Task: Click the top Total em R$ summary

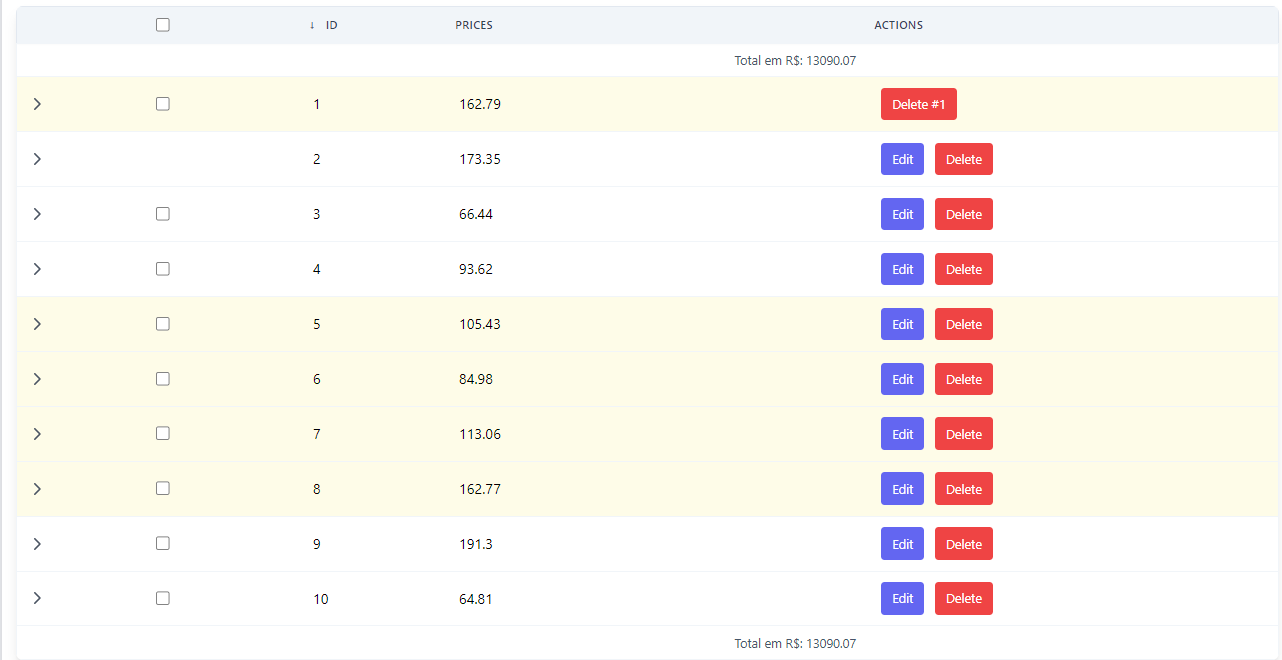Action: [795, 61]
